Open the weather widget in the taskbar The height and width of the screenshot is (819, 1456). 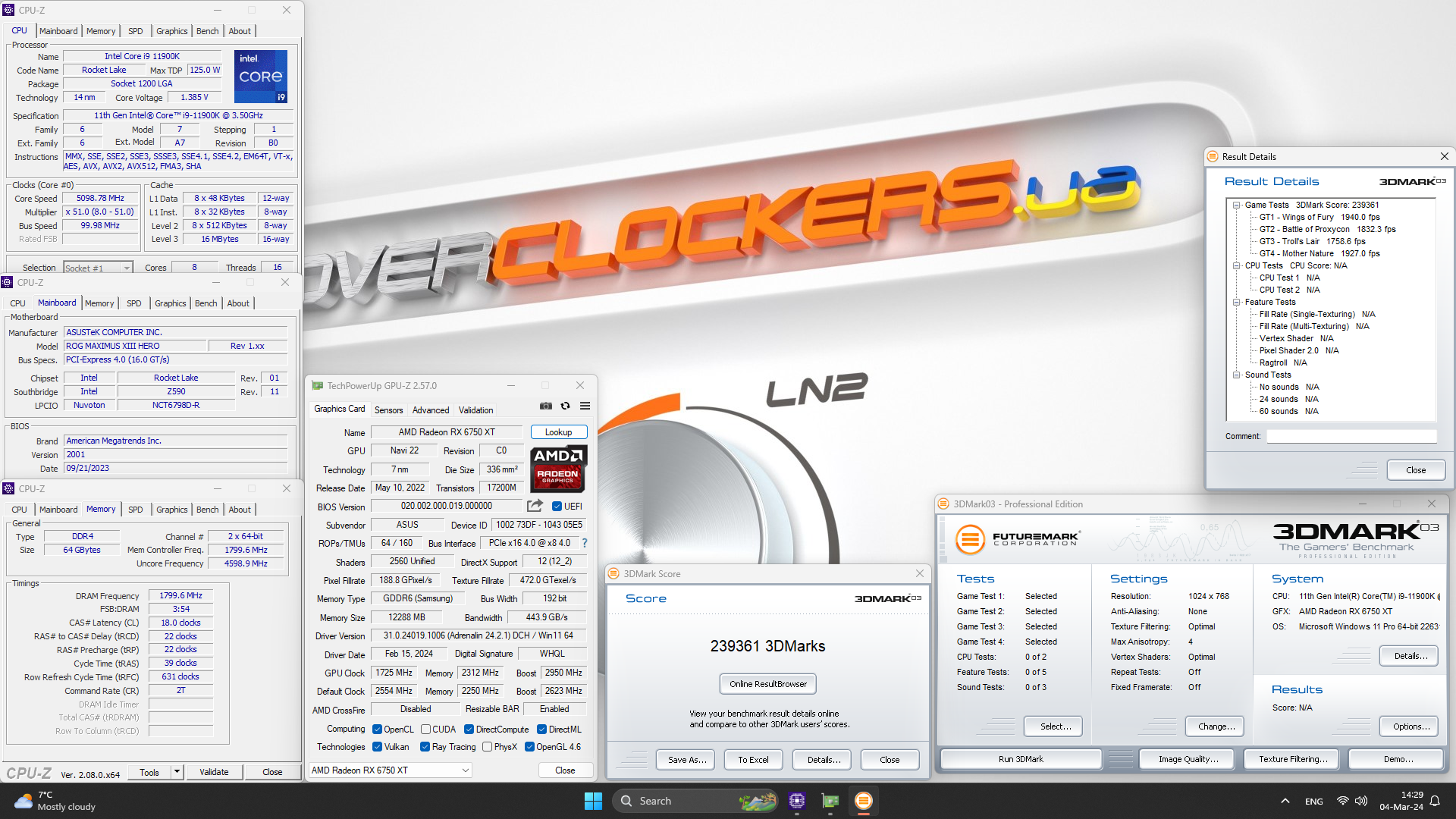click(x=55, y=801)
